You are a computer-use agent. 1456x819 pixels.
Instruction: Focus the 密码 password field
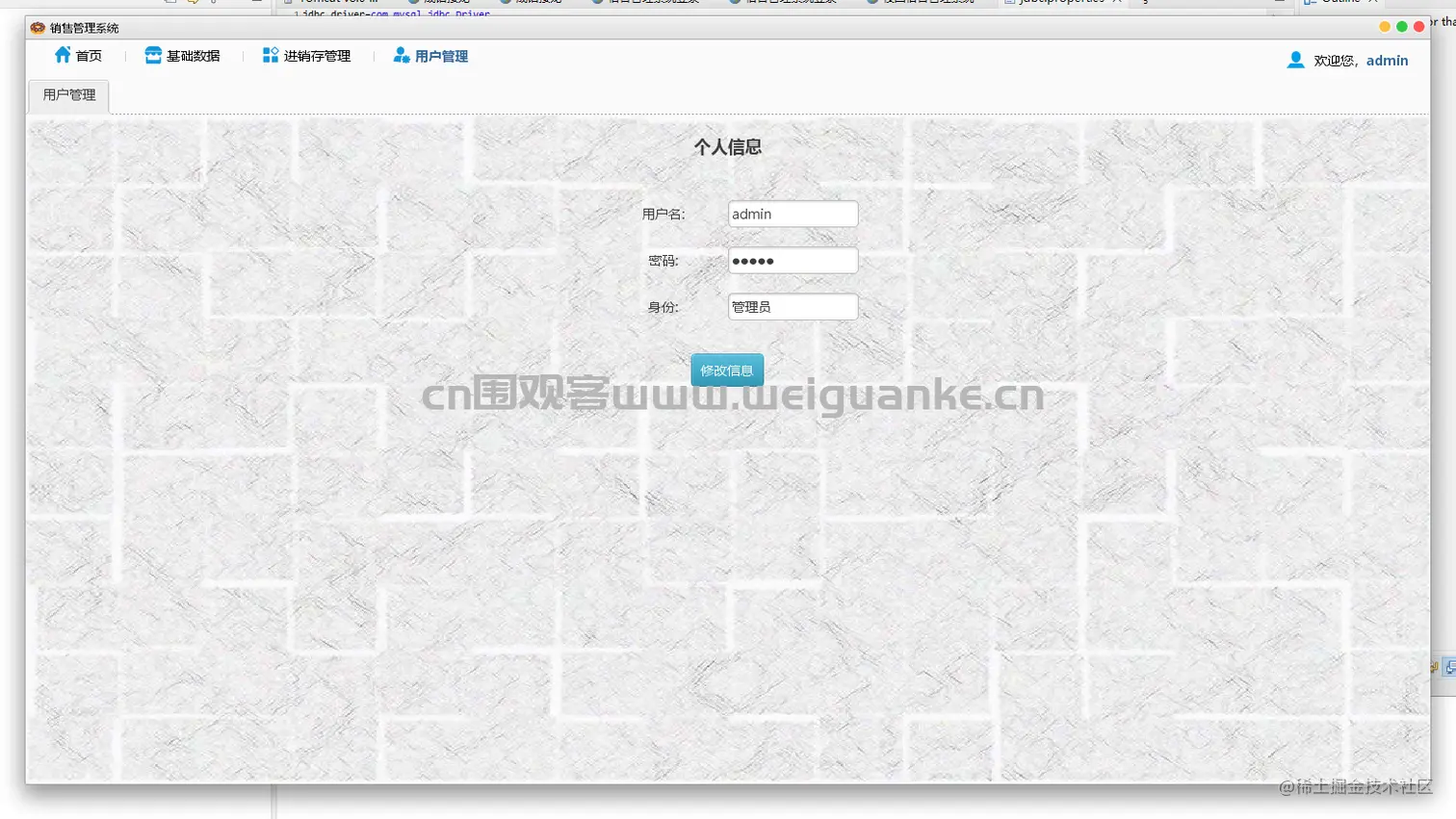793,260
